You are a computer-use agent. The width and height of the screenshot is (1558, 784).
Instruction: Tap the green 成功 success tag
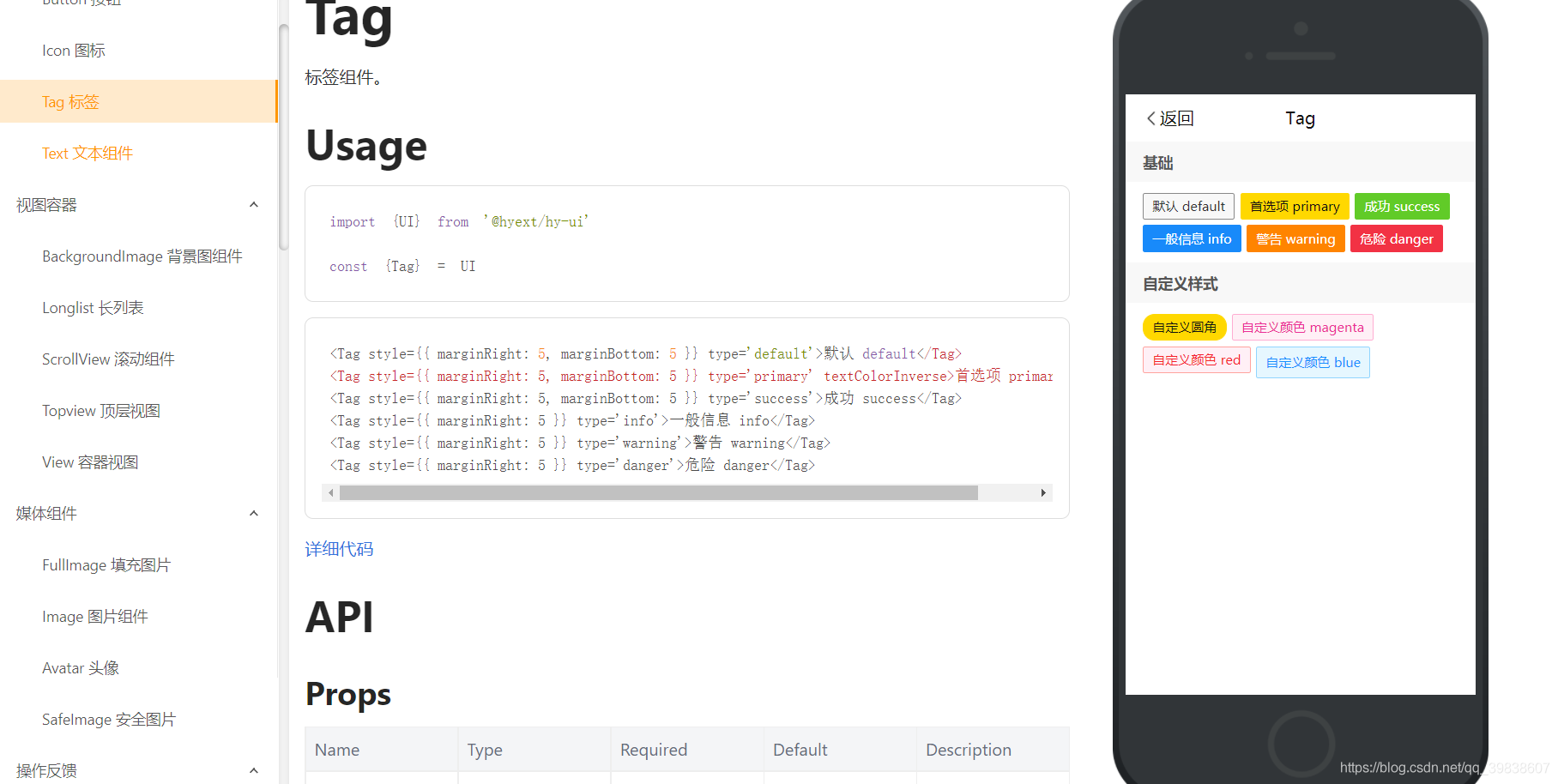(x=1402, y=206)
